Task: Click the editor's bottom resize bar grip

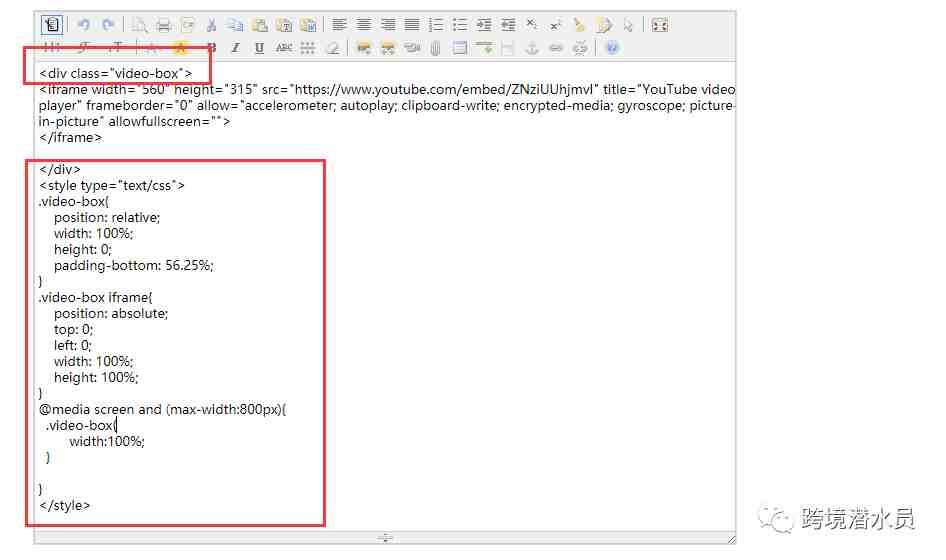Action: [x=385, y=538]
